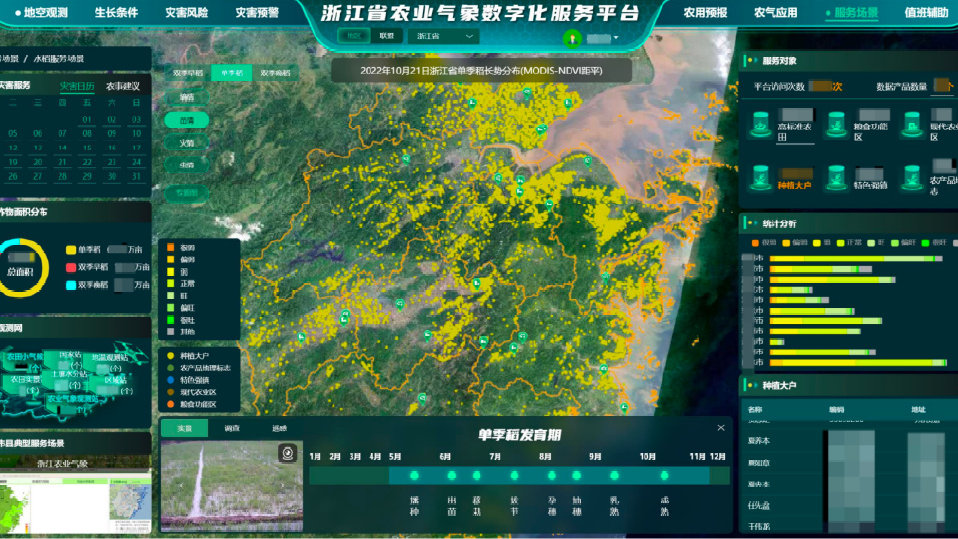
Task: Open the 浙江省 region dropdown
Action: (x=445, y=36)
